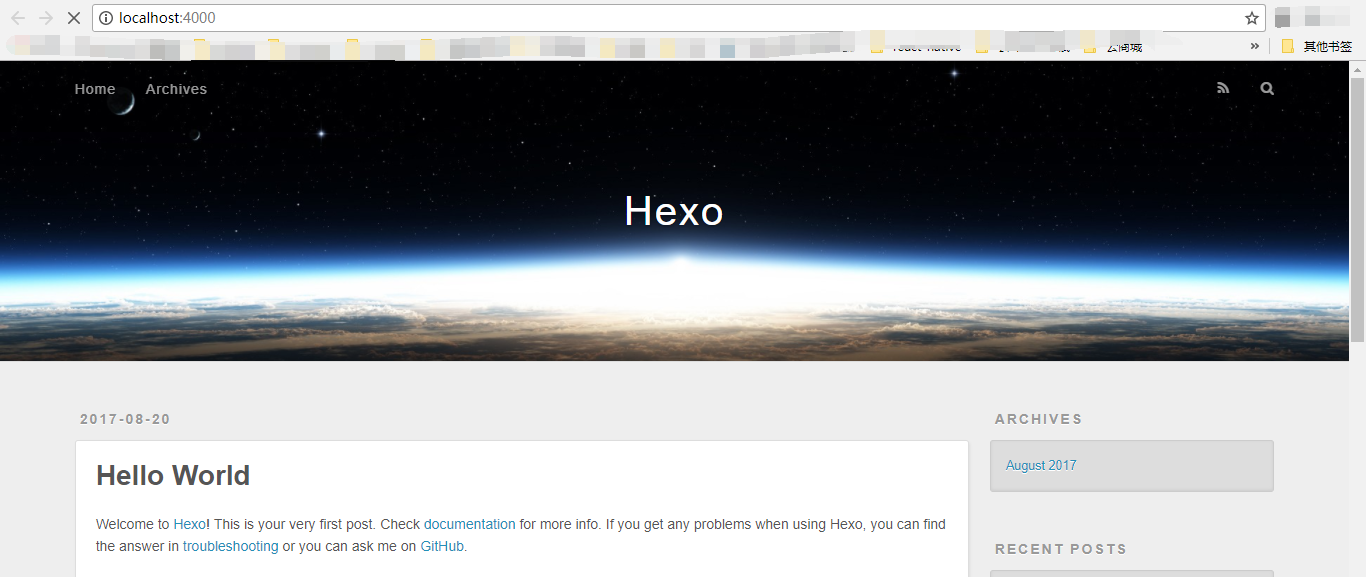This screenshot has width=1366, height=577.
Task: Click the browser back arrow
Action: point(18,18)
